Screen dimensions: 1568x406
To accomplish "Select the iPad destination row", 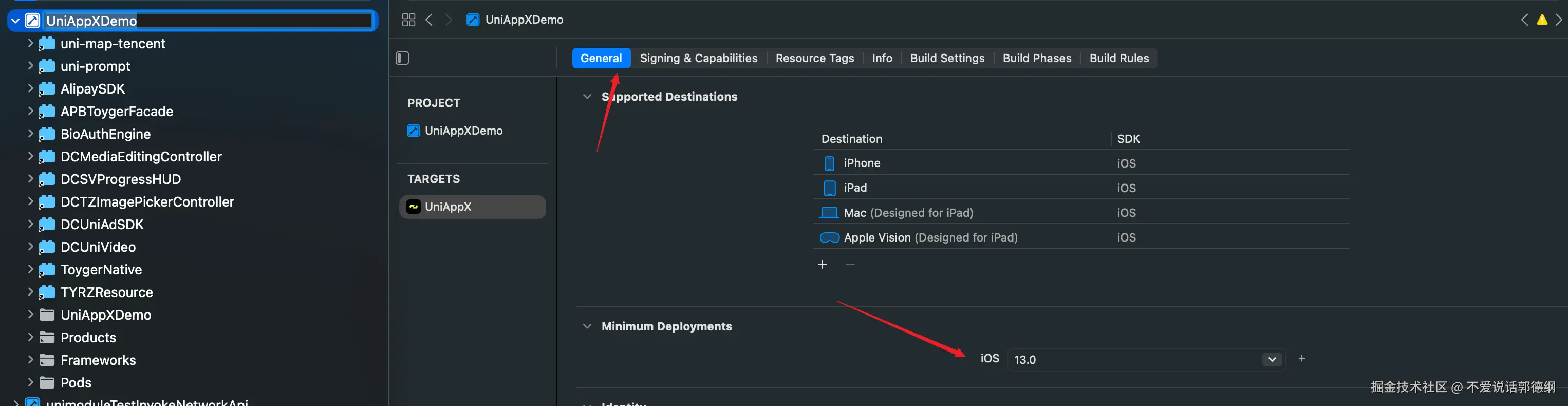I will pyautogui.click(x=854, y=188).
